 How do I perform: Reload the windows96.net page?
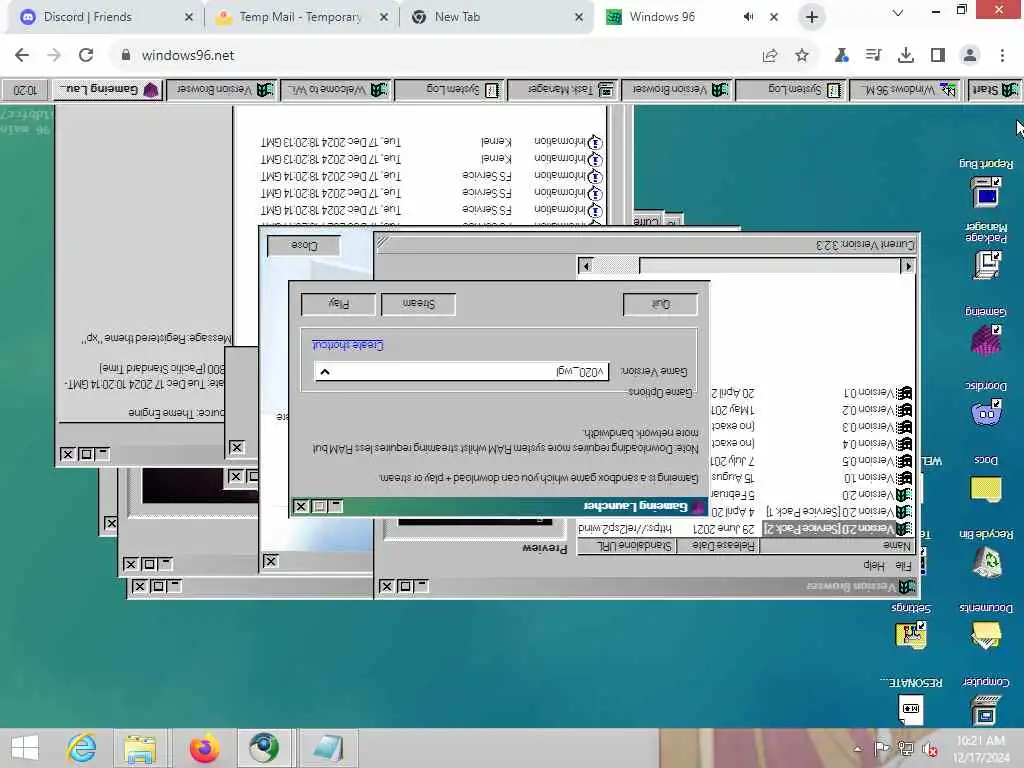[86, 56]
